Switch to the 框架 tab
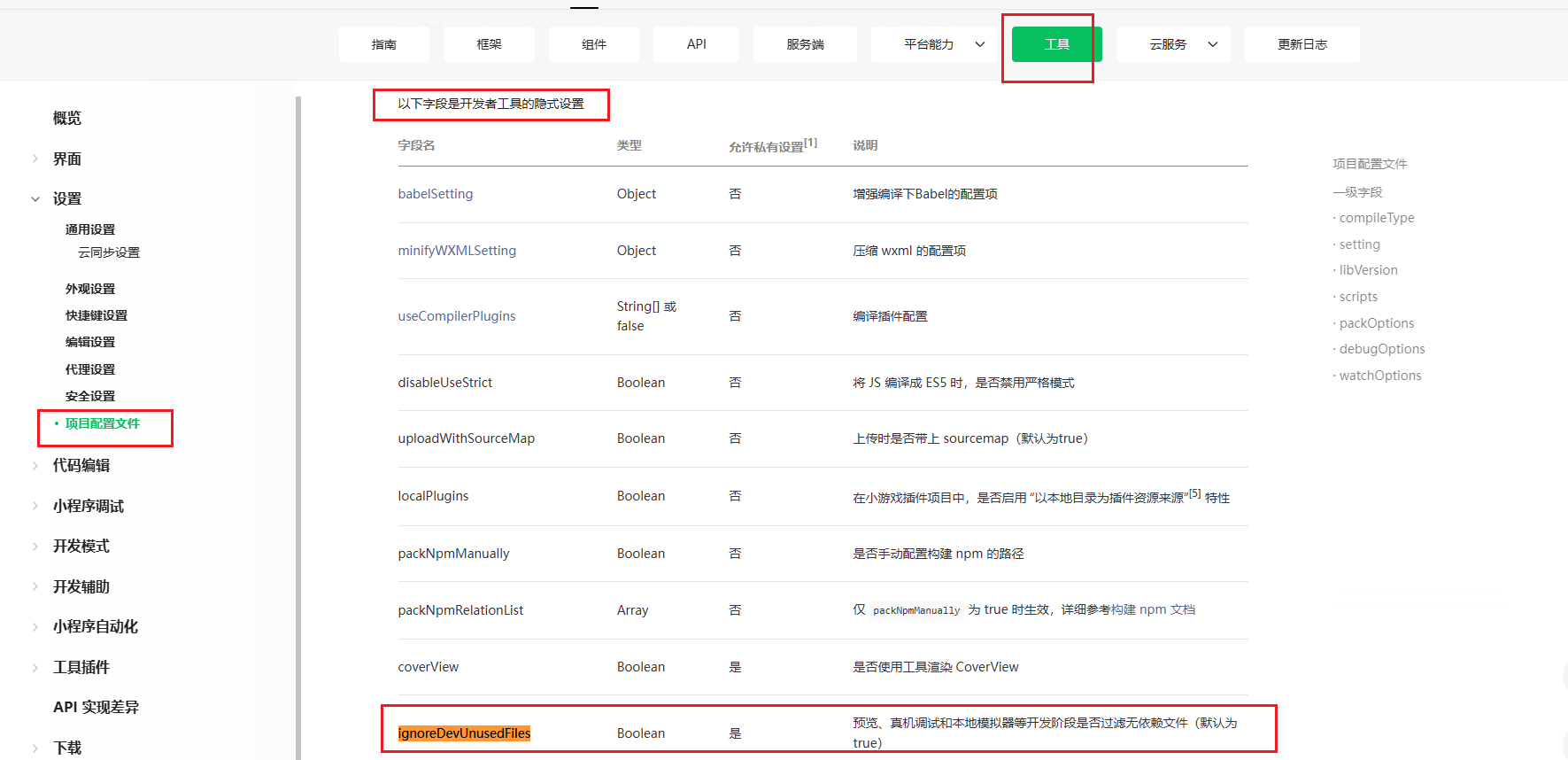The height and width of the screenshot is (760, 1568). coord(489,44)
